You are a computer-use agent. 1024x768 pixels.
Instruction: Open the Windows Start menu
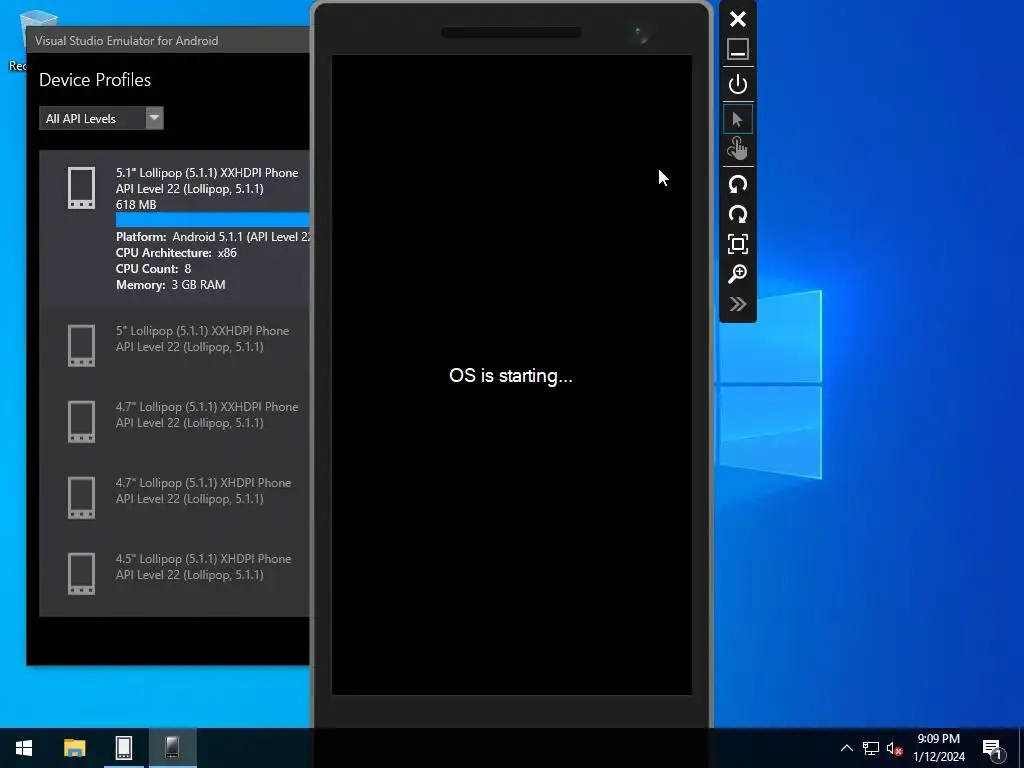pos(24,748)
